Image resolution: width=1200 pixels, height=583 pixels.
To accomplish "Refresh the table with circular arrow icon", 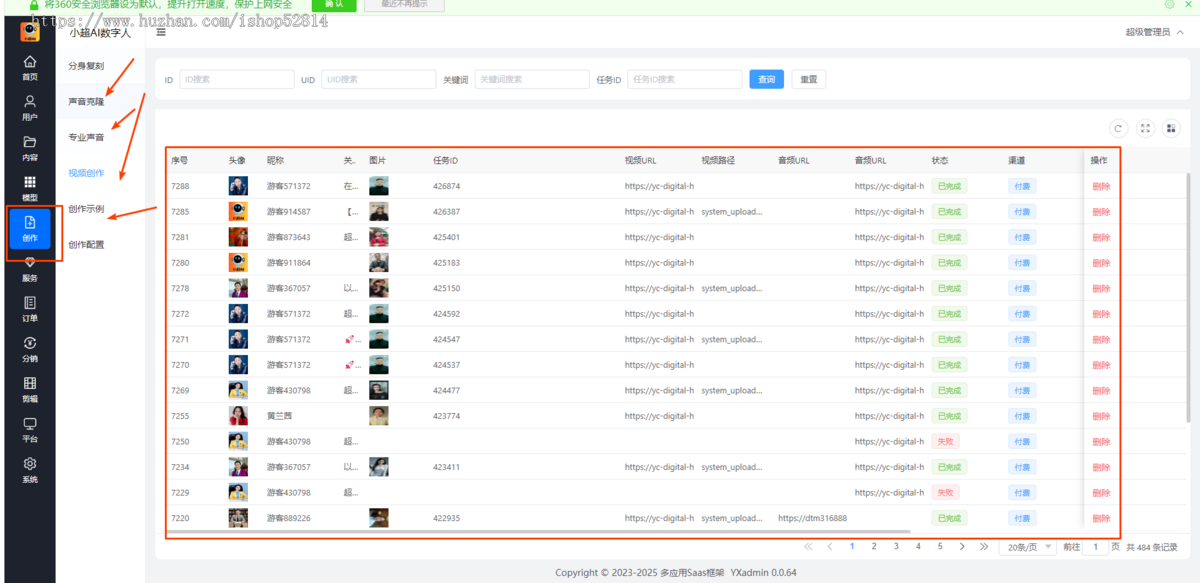I will point(1119,128).
